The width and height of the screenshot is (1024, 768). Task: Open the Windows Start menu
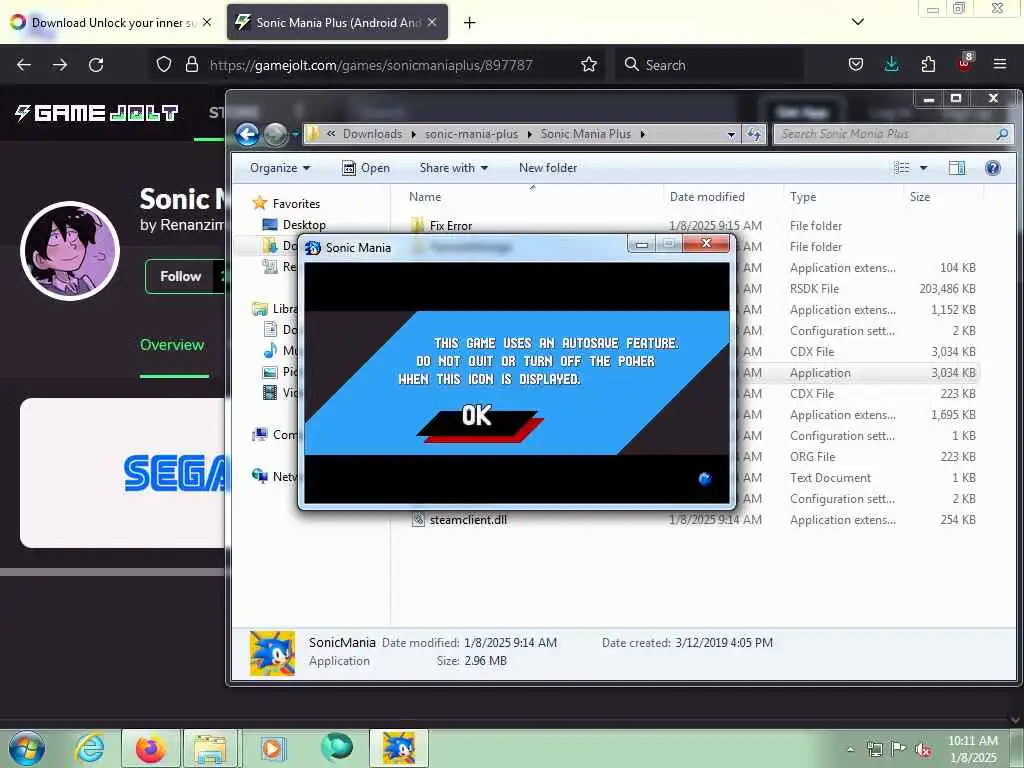(27, 748)
